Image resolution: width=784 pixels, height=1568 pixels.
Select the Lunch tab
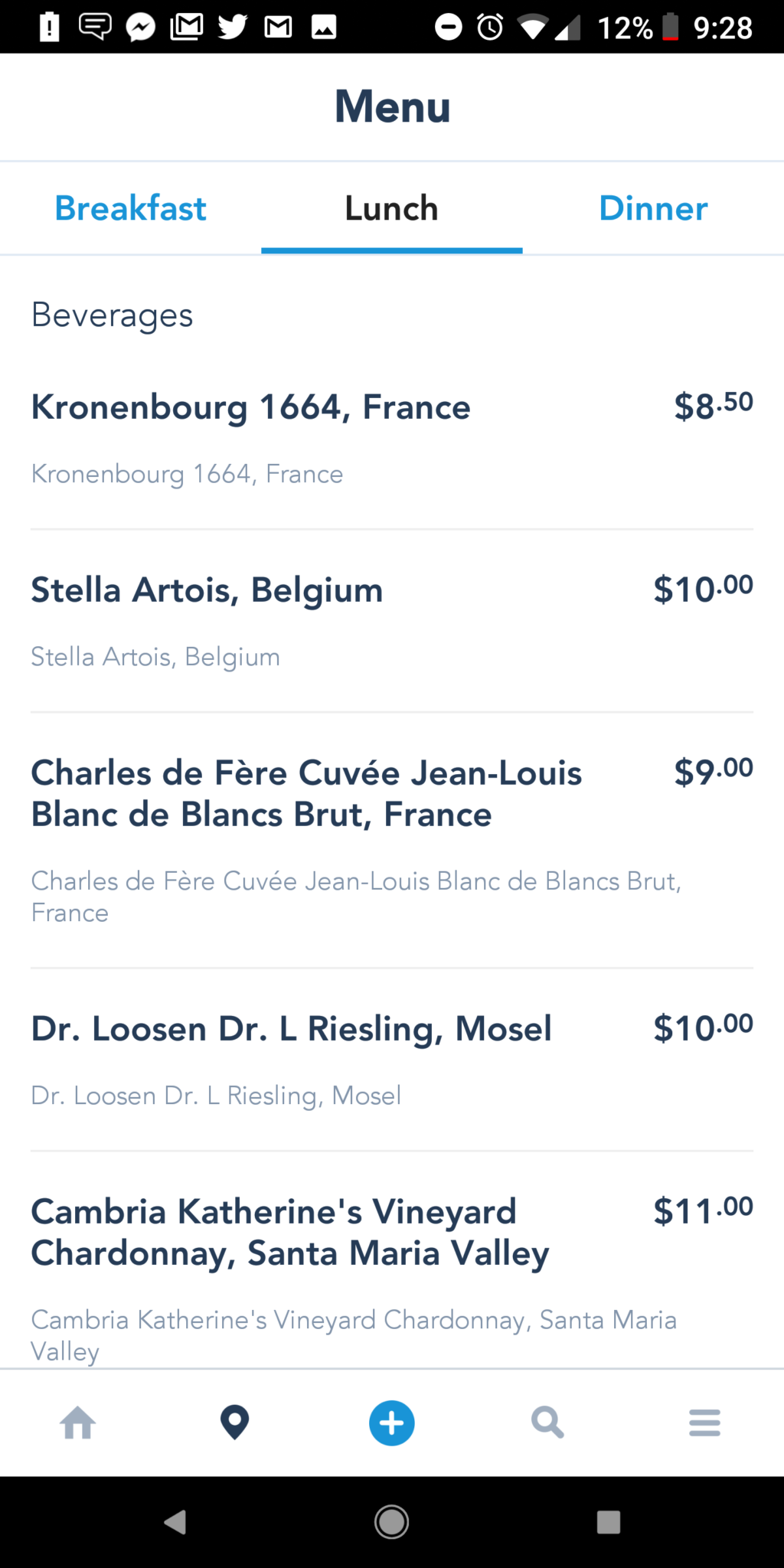[x=392, y=208]
